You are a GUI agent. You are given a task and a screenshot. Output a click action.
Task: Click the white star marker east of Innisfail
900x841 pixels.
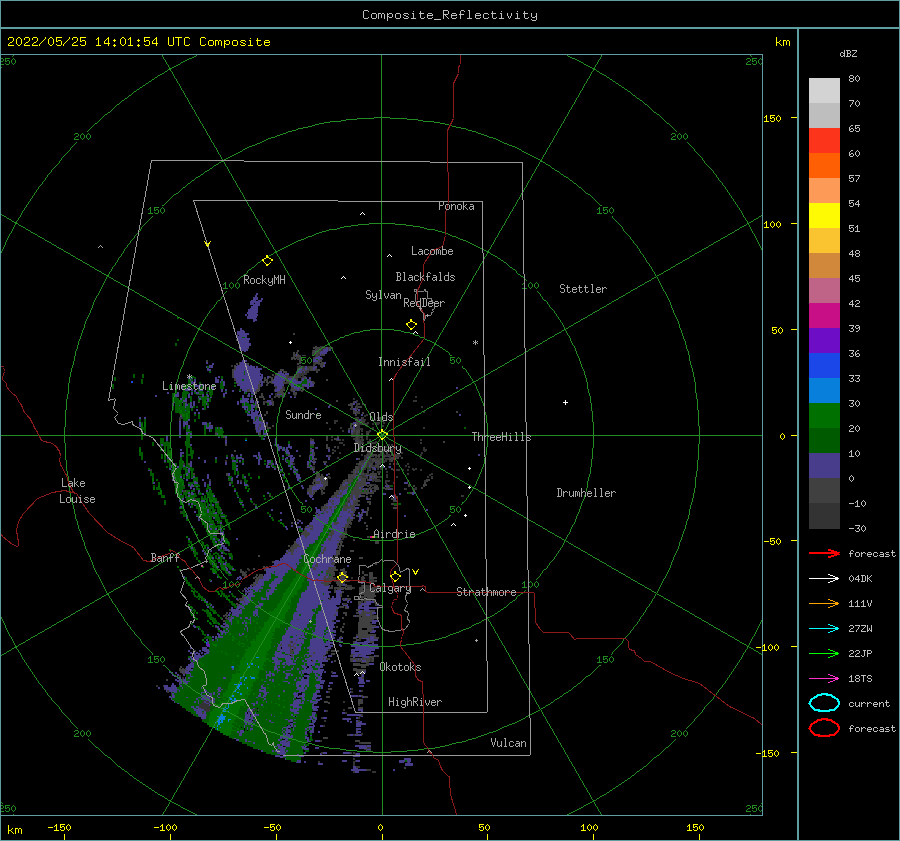(x=475, y=343)
